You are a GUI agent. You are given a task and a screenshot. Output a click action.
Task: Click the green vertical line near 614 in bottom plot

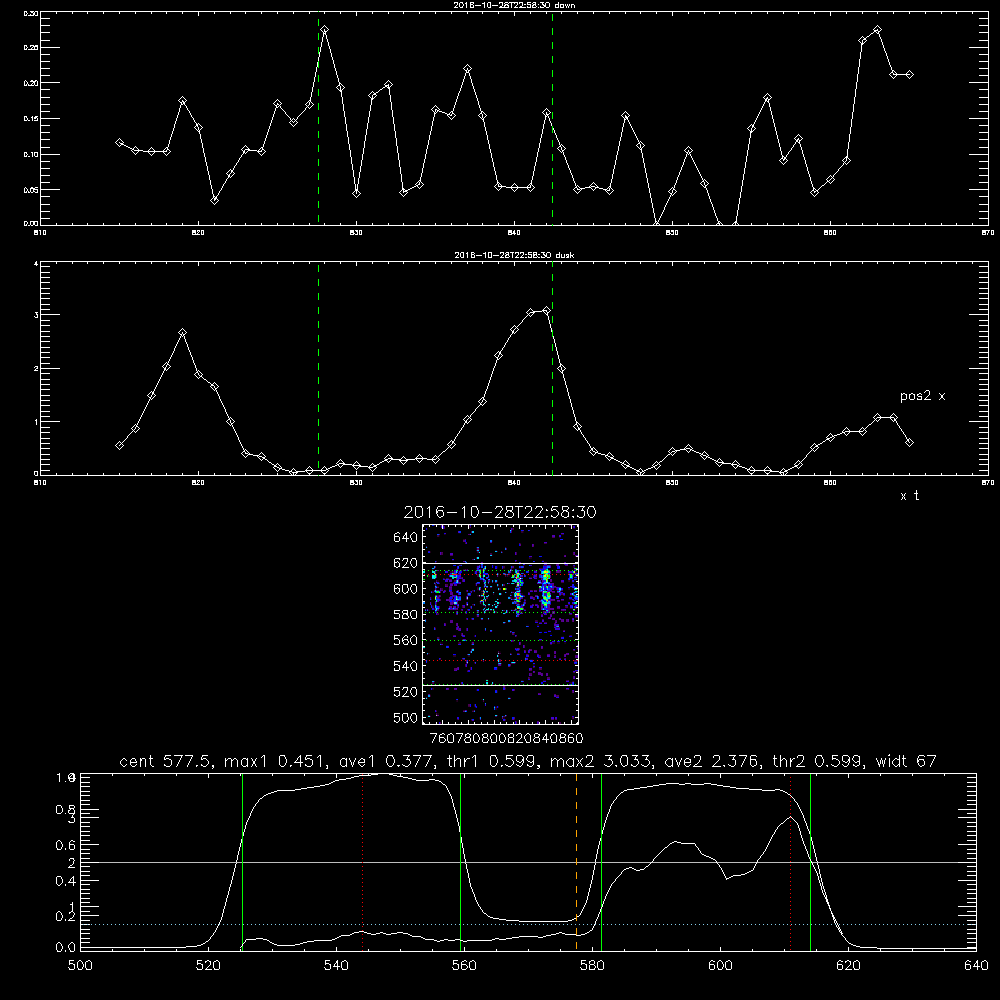(x=810, y=861)
